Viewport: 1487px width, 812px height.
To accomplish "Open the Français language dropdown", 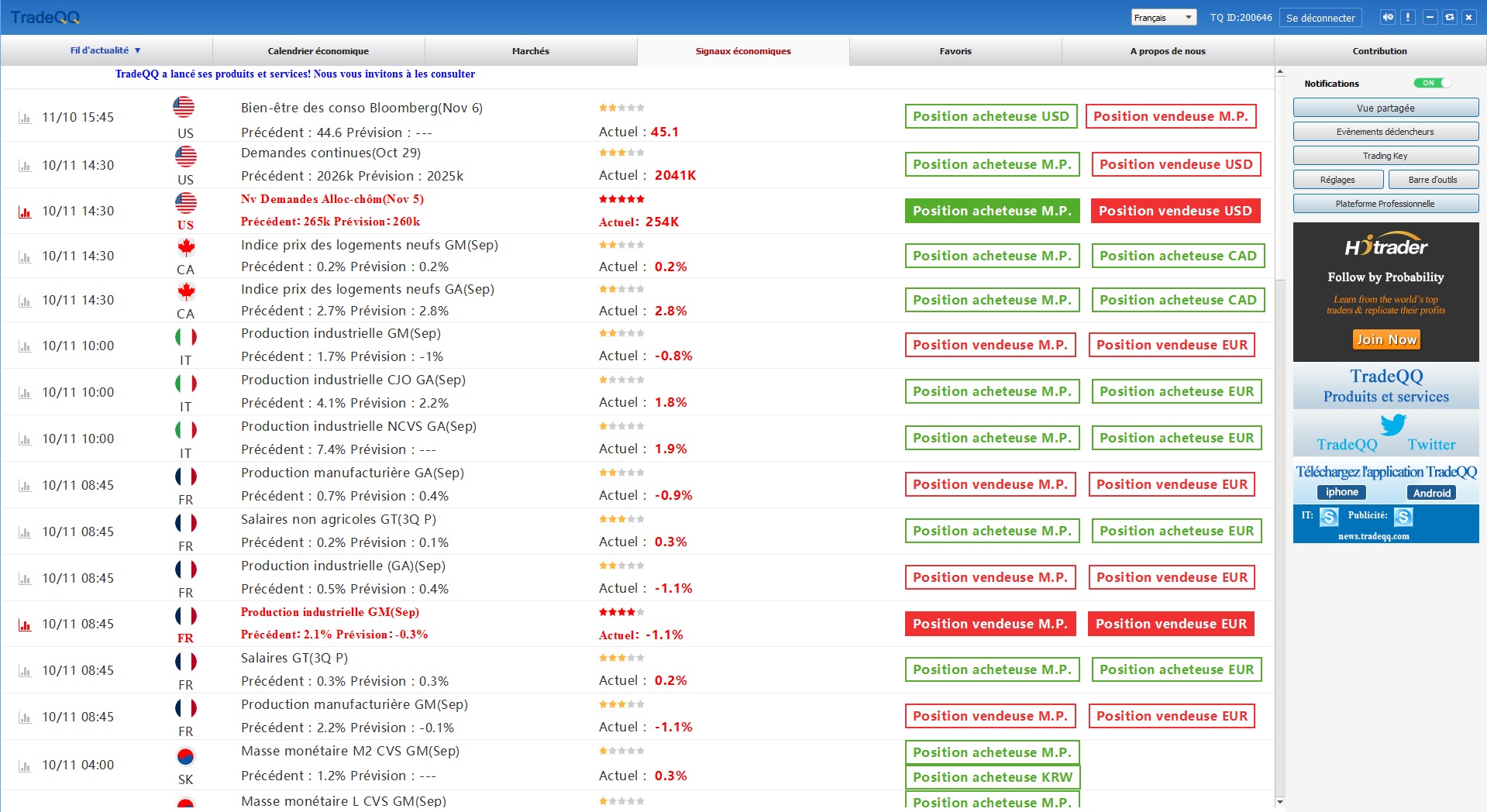I will [1163, 18].
